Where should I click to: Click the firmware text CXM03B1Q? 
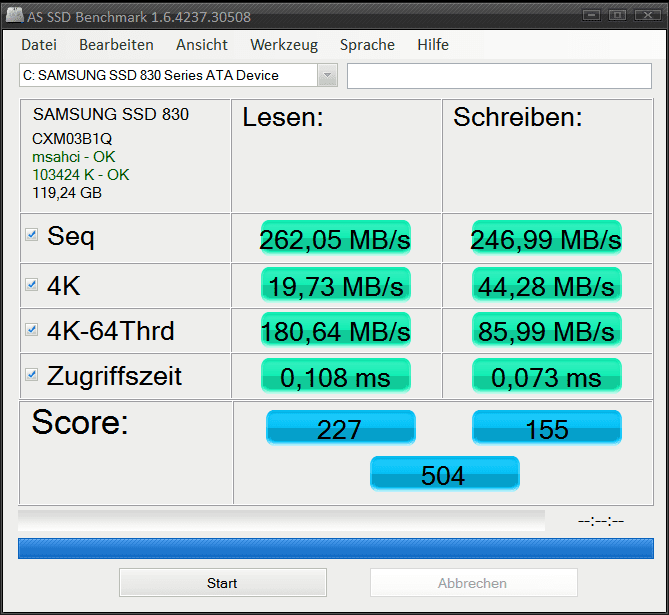72,139
